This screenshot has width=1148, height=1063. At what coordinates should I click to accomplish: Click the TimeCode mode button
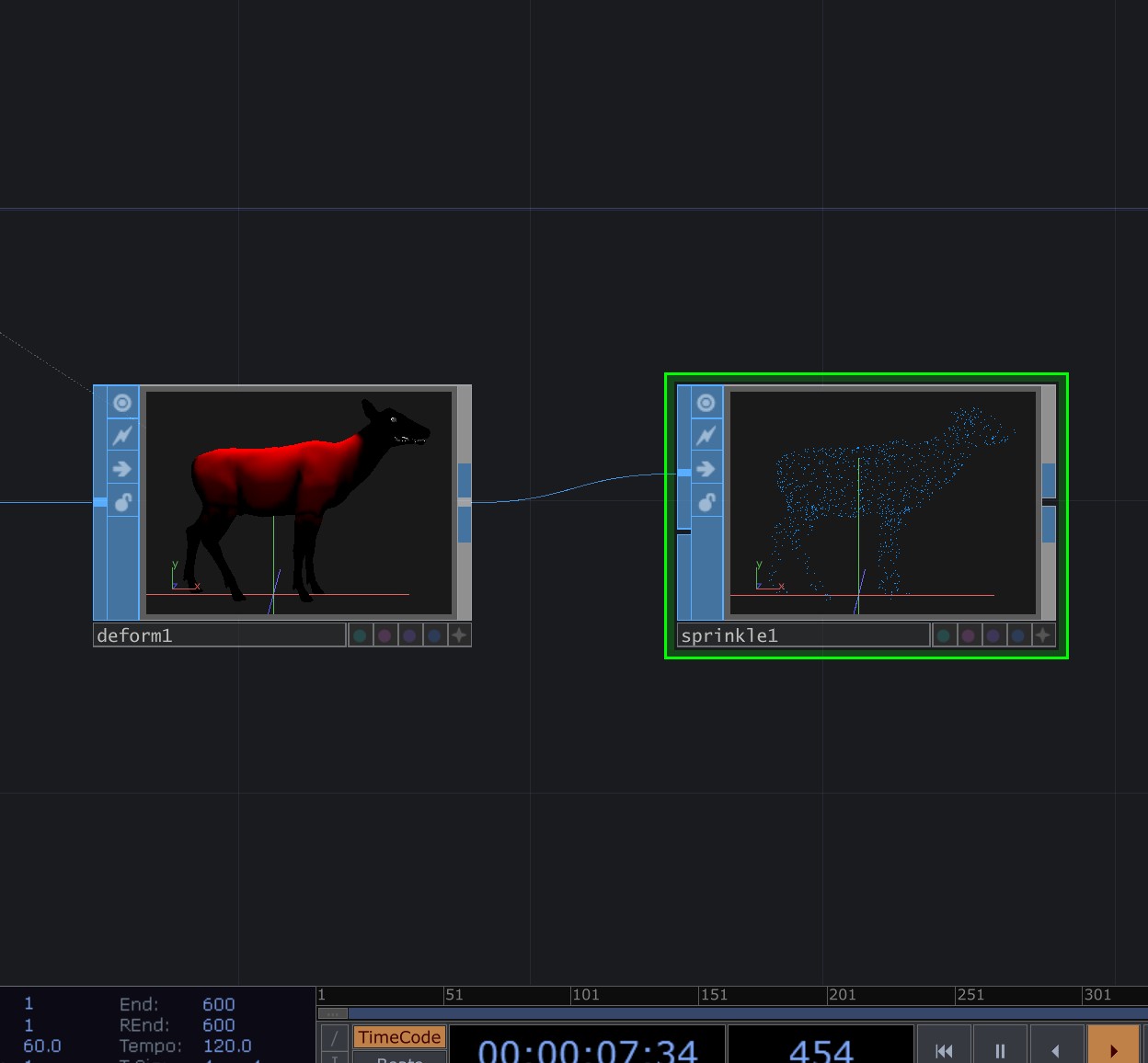click(399, 1036)
